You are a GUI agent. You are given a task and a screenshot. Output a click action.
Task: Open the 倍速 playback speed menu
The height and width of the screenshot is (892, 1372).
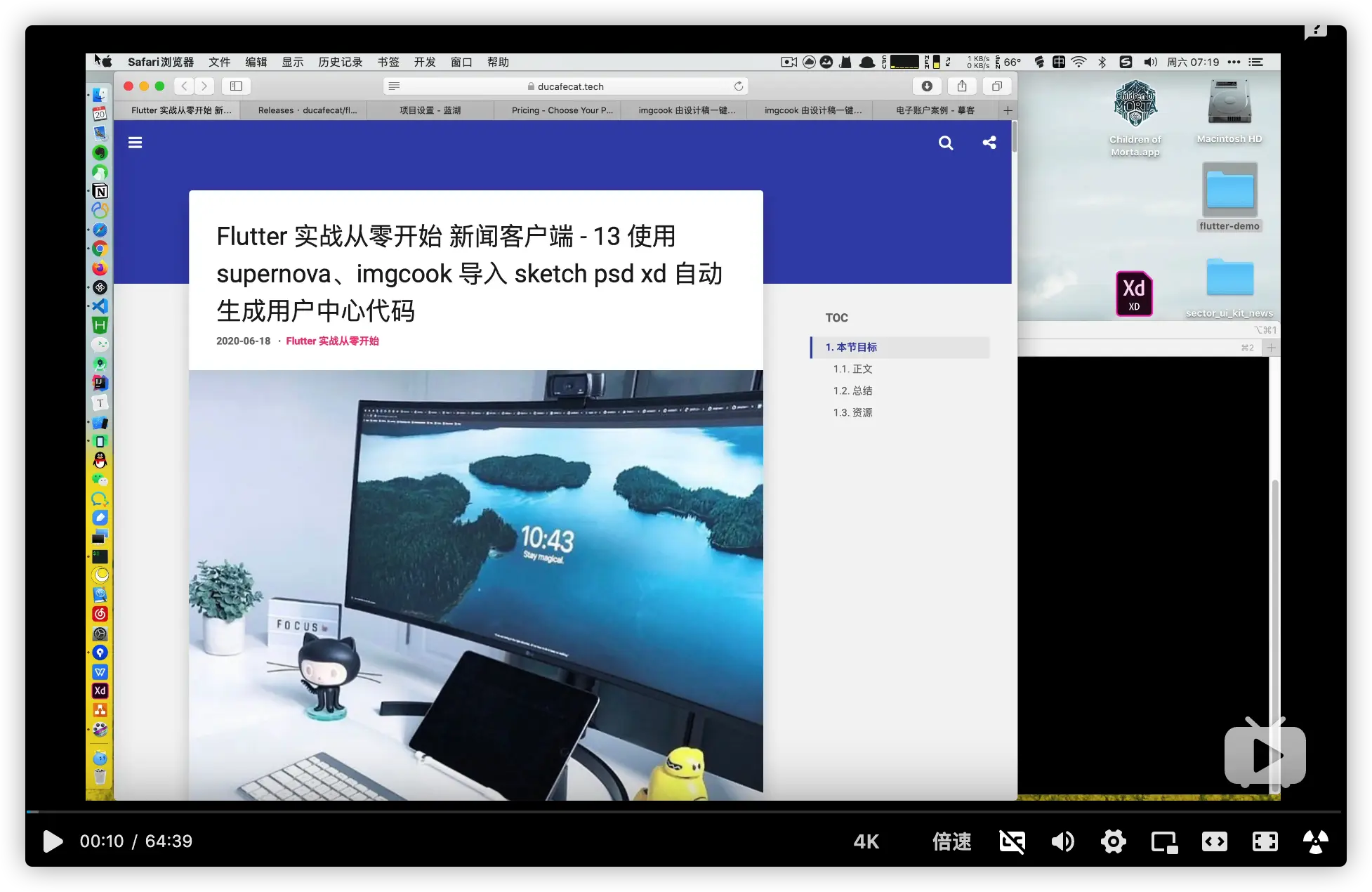click(x=951, y=841)
